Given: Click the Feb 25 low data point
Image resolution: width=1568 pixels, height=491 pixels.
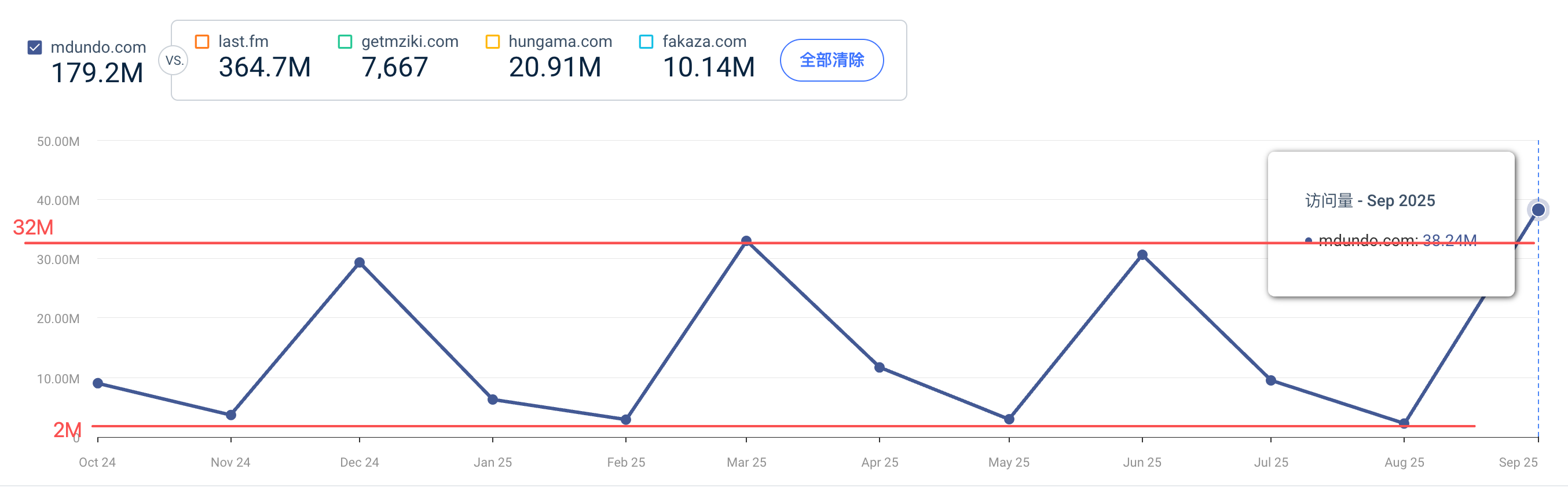Looking at the screenshot, I should [626, 420].
